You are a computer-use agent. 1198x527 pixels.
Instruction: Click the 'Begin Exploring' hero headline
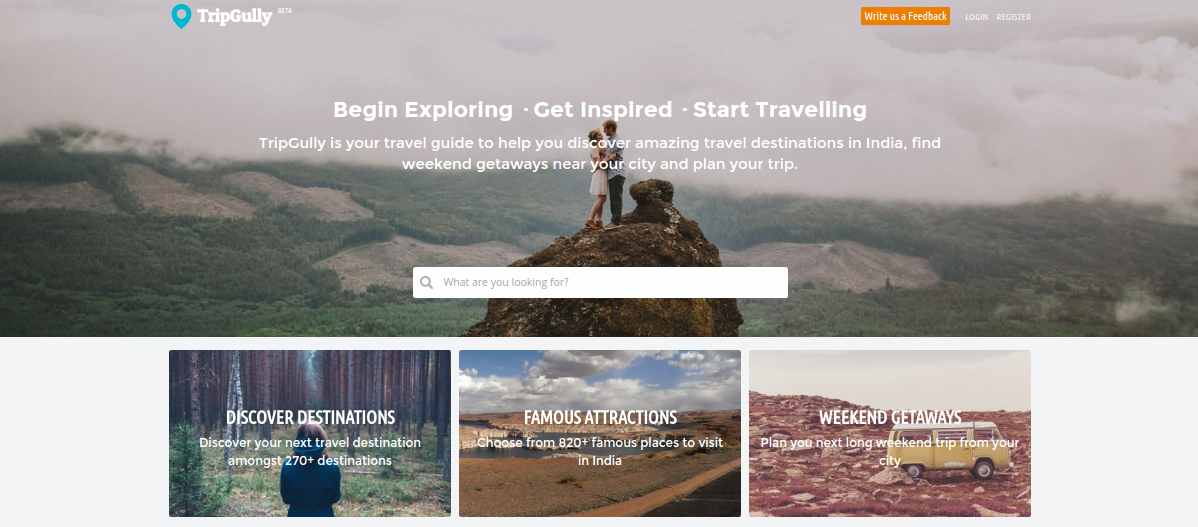(423, 110)
